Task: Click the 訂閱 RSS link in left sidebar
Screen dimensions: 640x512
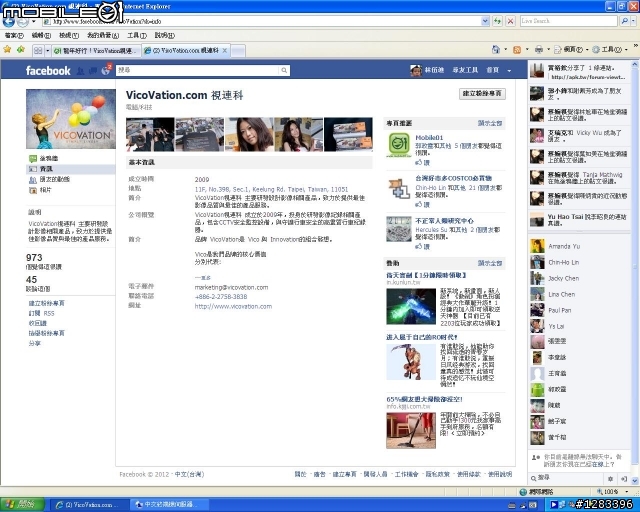Action: [41, 313]
